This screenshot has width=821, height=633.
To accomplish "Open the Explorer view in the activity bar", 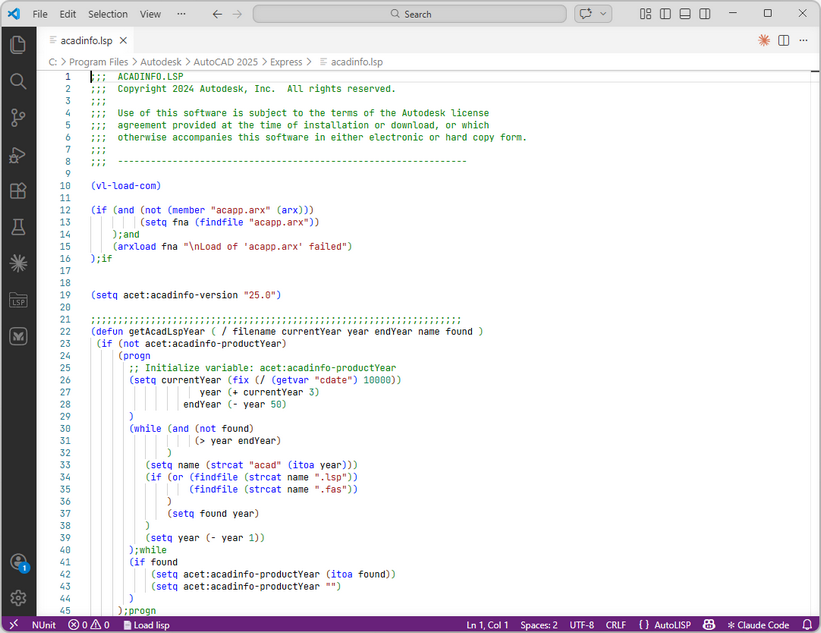I will 17,44.
